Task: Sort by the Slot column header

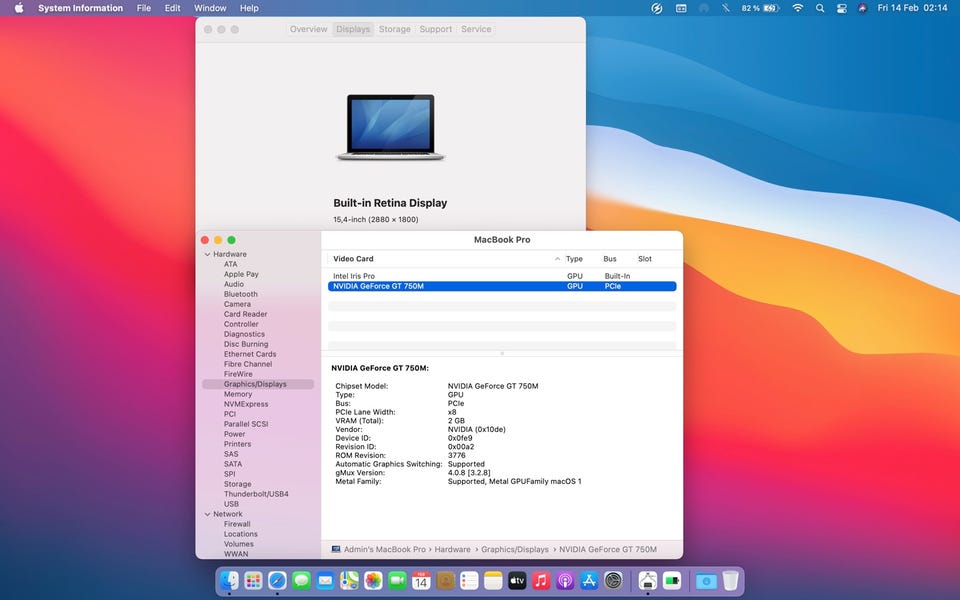Action: tap(645, 259)
